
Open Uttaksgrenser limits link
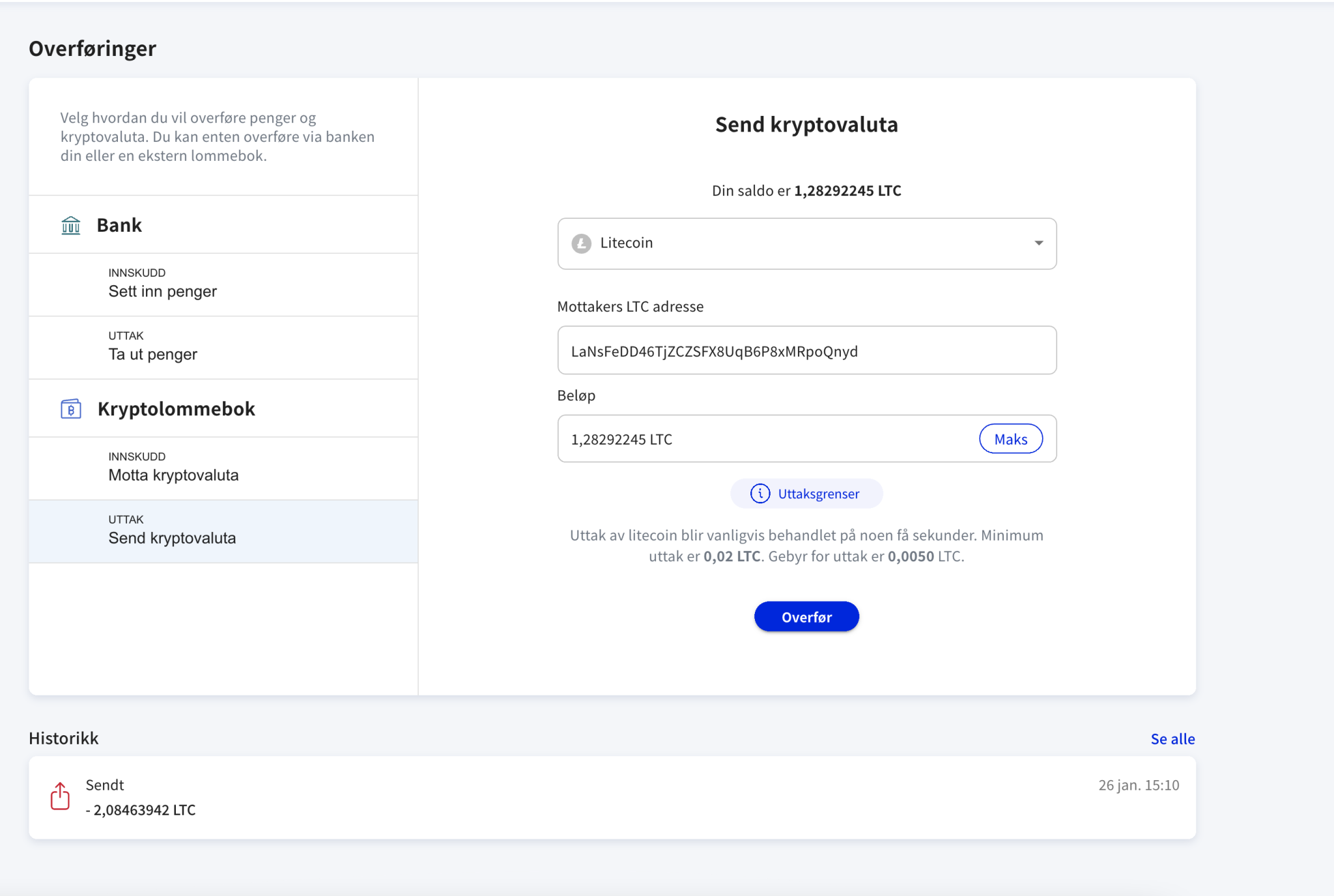818,494
